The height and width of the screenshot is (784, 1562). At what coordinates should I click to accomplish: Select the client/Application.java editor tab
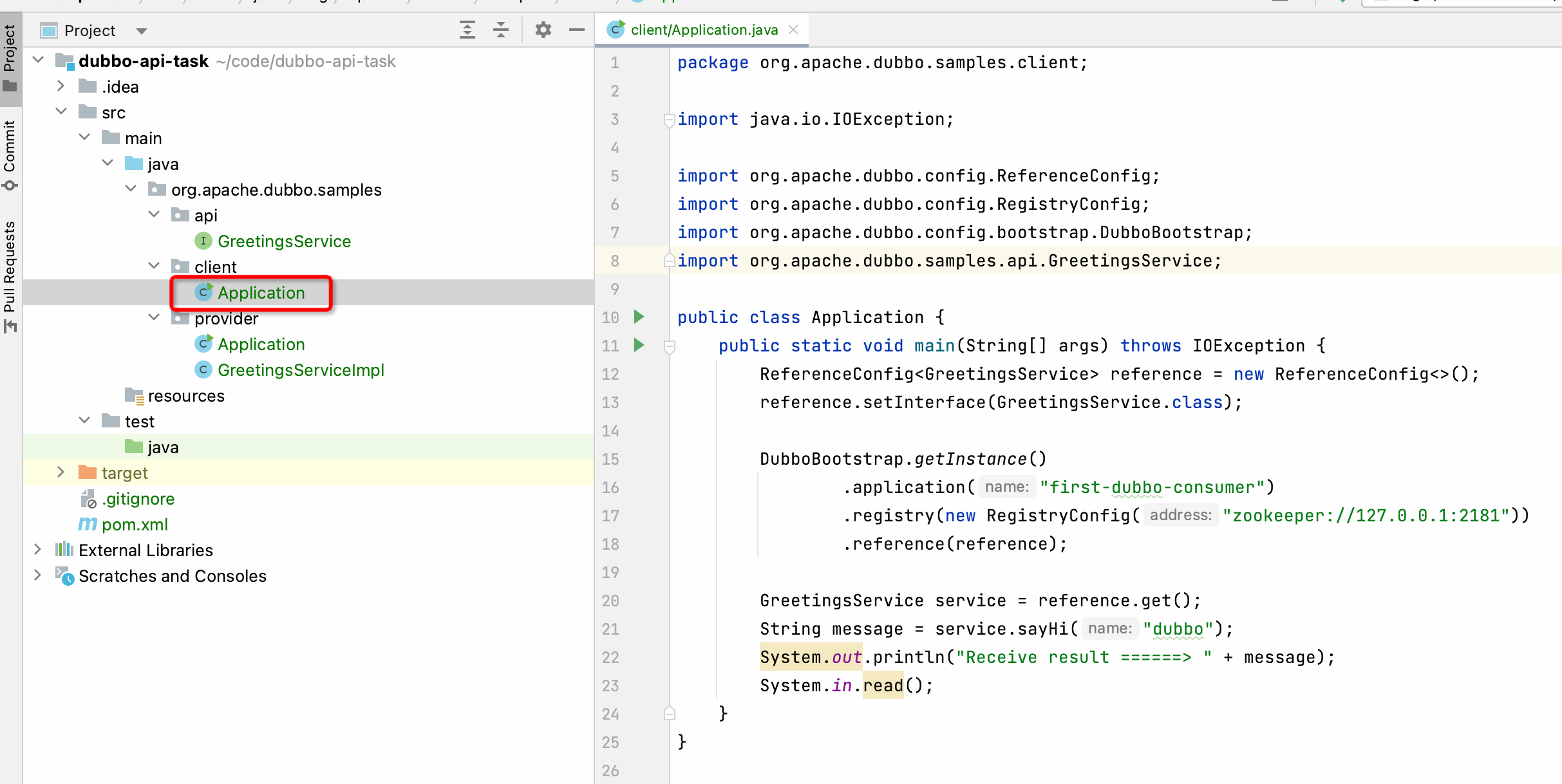click(x=703, y=30)
